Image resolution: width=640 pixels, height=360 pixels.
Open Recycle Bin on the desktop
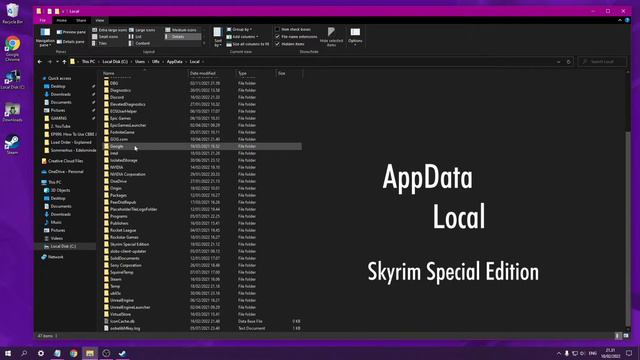pyautogui.click(x=12, y=13)
